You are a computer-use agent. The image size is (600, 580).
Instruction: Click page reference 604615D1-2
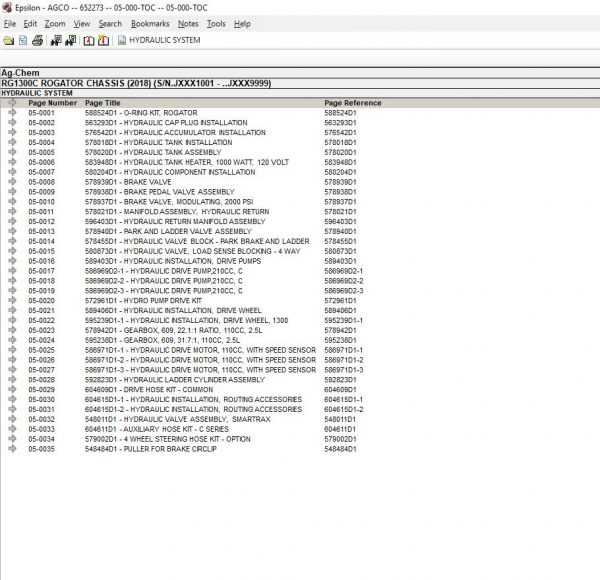344,409
